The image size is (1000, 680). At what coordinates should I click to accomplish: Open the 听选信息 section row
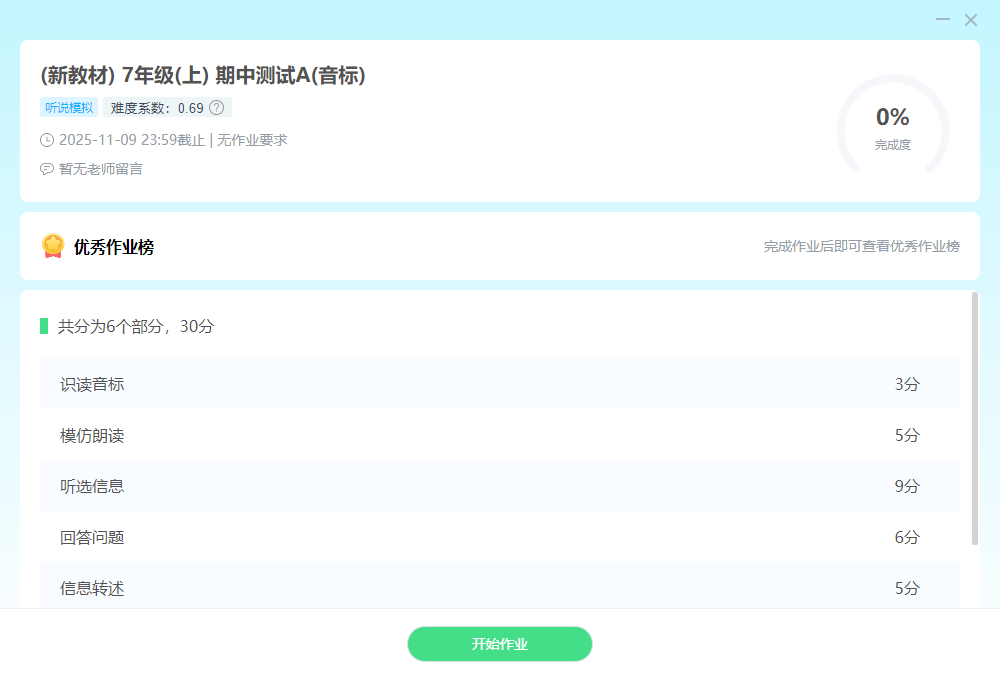[499, 486]
